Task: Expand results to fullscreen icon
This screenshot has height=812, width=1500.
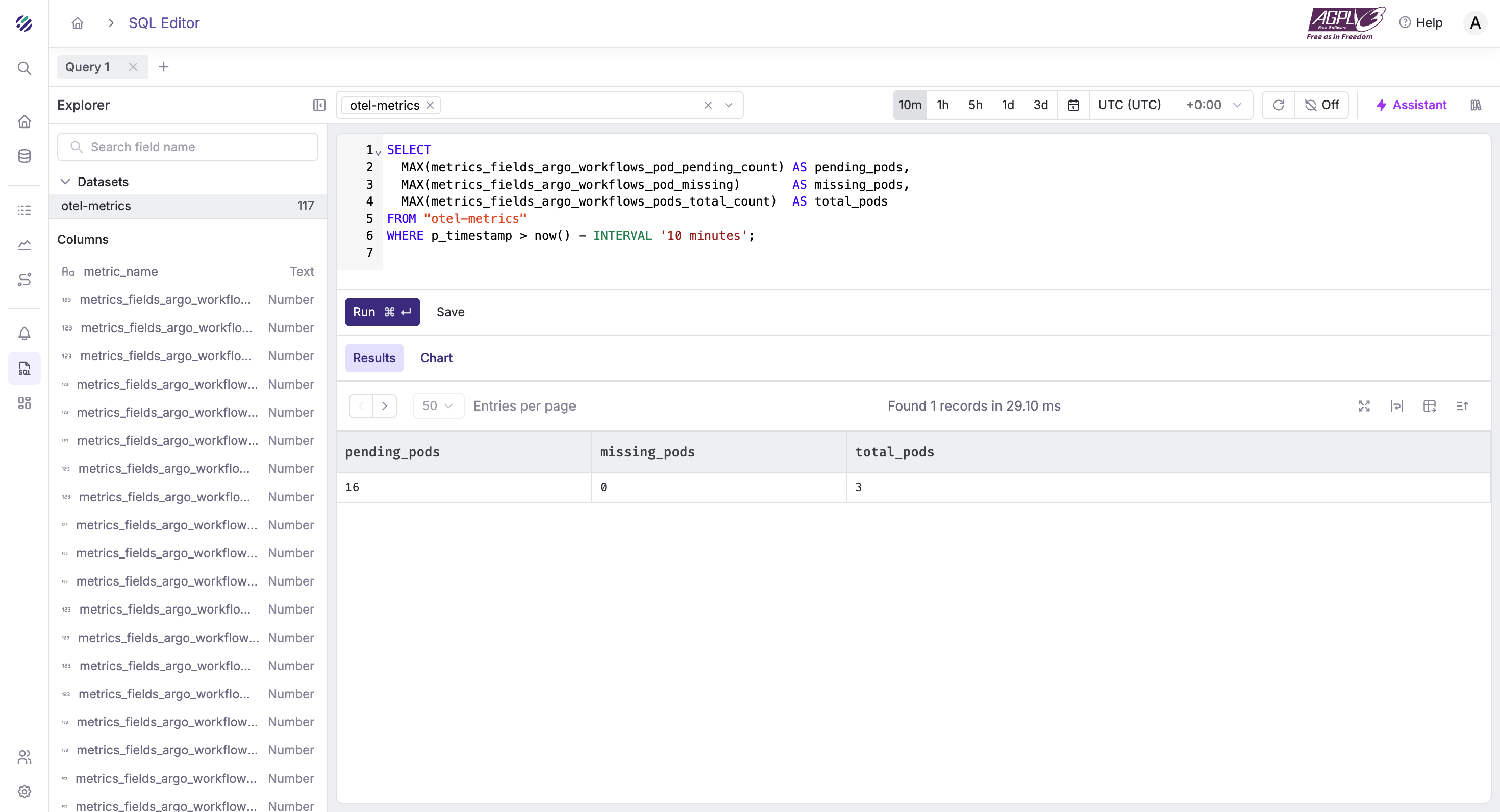Action: (1364, 405)
